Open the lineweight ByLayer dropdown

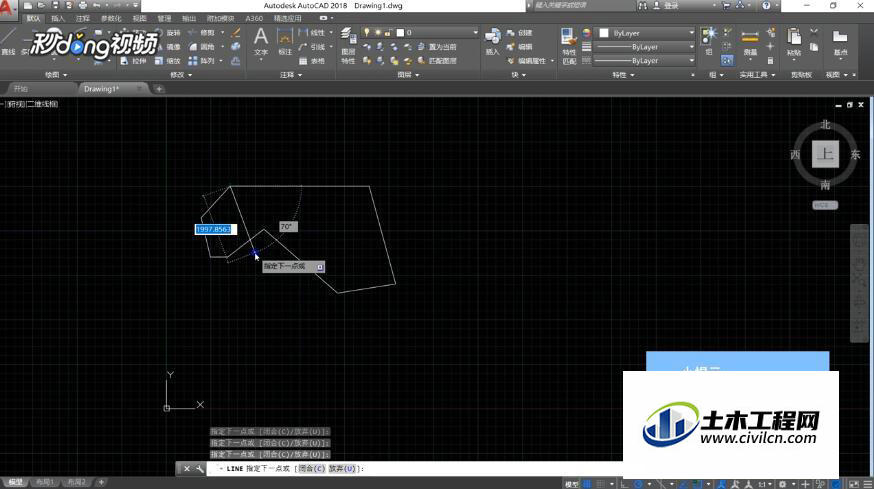coord(646,47)
